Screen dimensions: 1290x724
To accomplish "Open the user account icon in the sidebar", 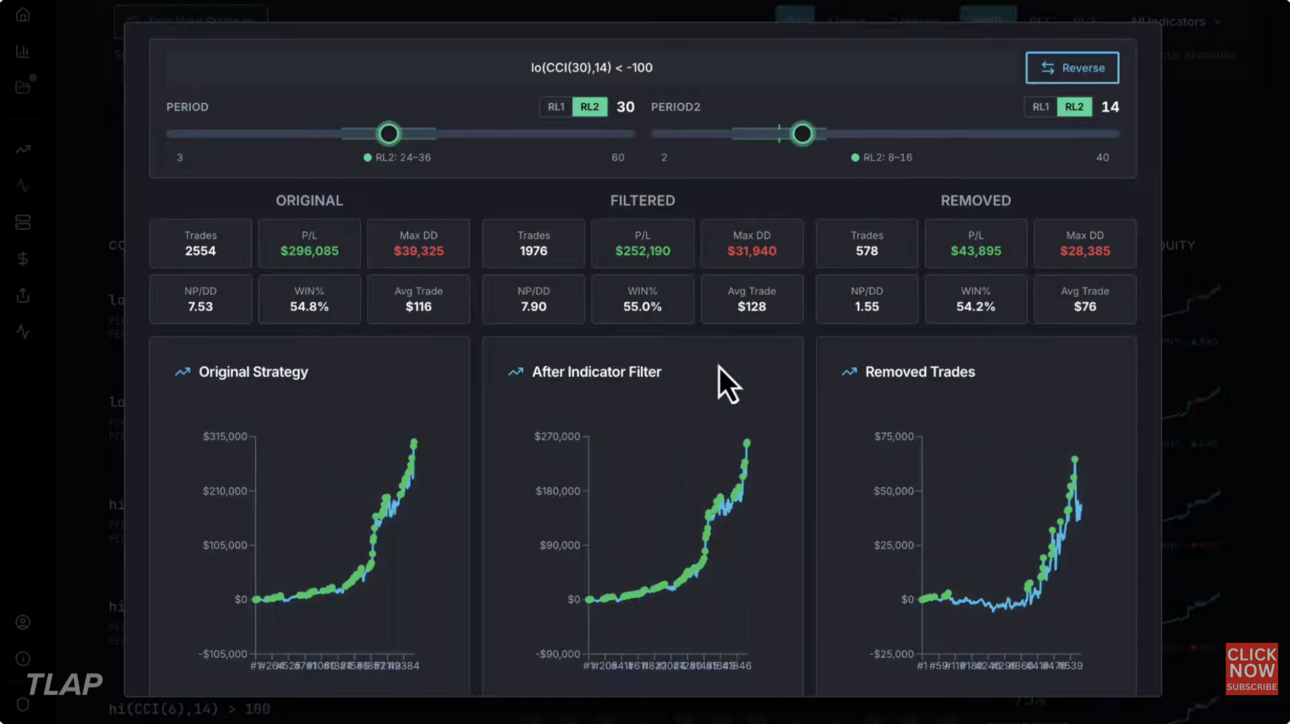I will [23, 622].
